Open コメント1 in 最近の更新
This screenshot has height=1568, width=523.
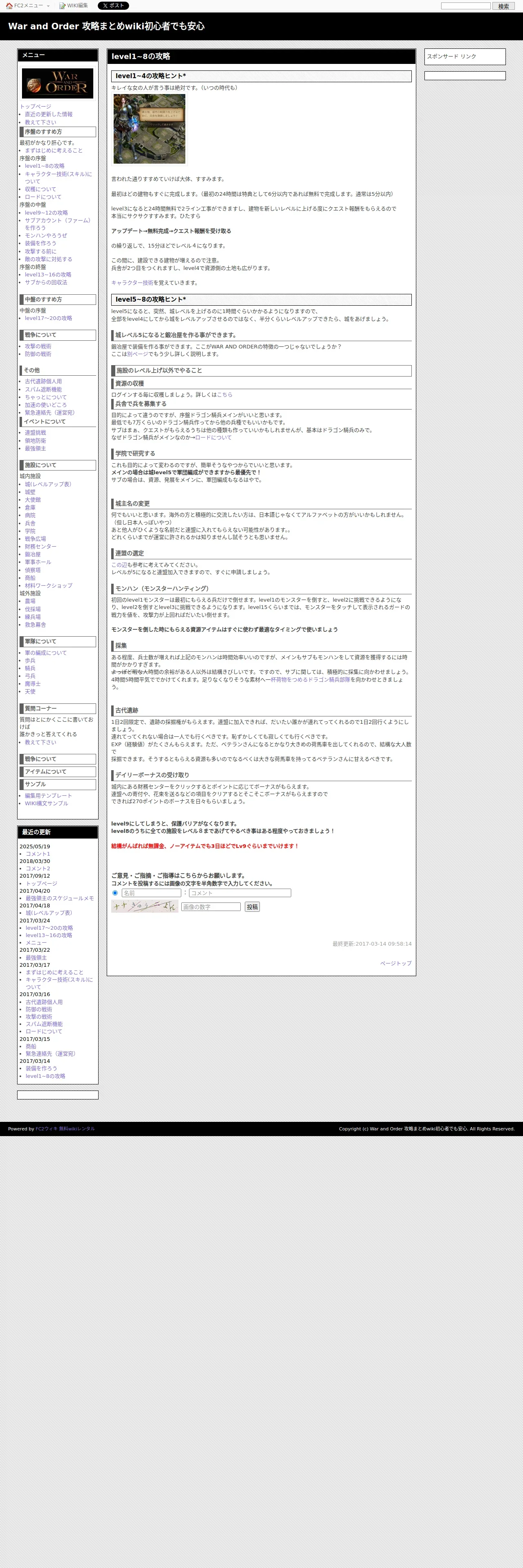pyautogui.click(x=38, y=854)
